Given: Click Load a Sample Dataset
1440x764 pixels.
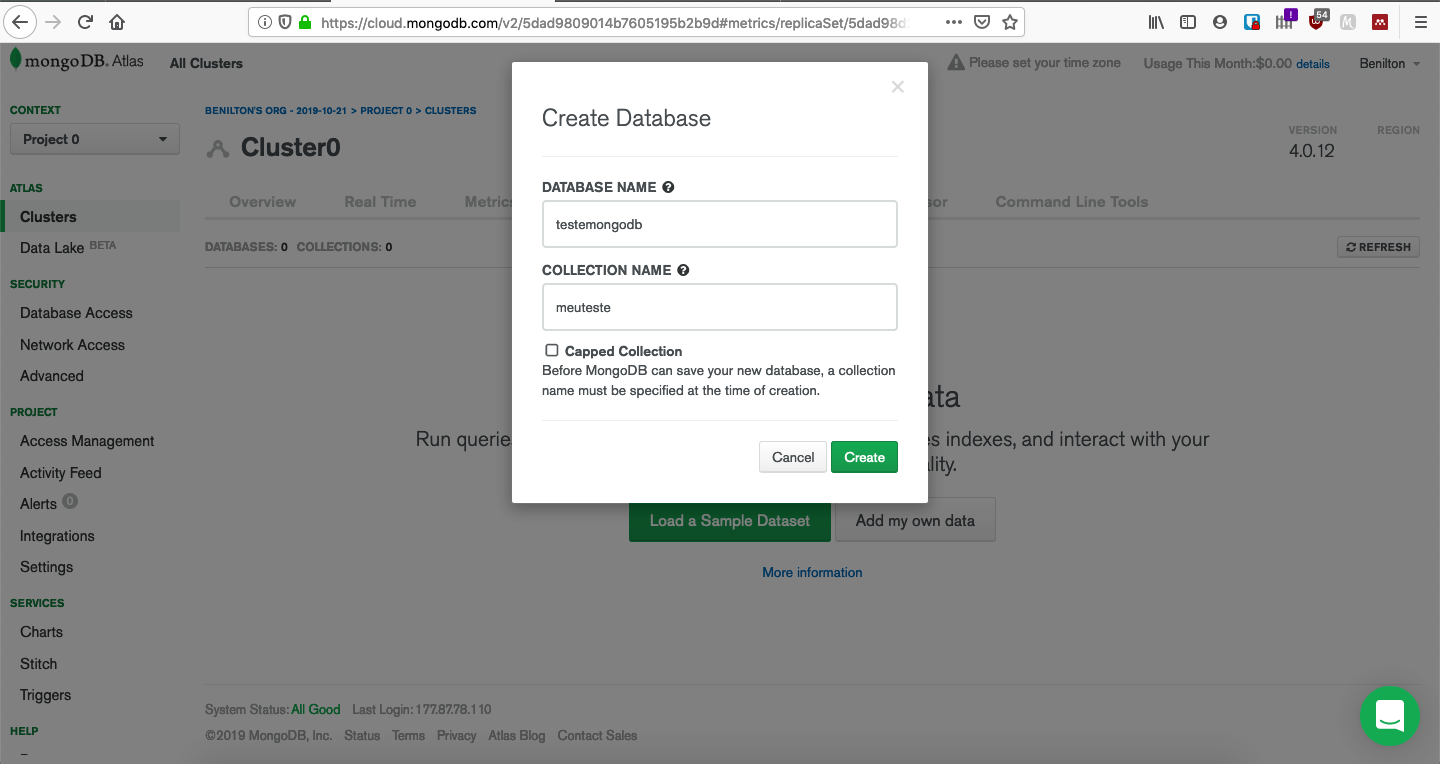Looking at the screenshot, I should tap(730, 520).
